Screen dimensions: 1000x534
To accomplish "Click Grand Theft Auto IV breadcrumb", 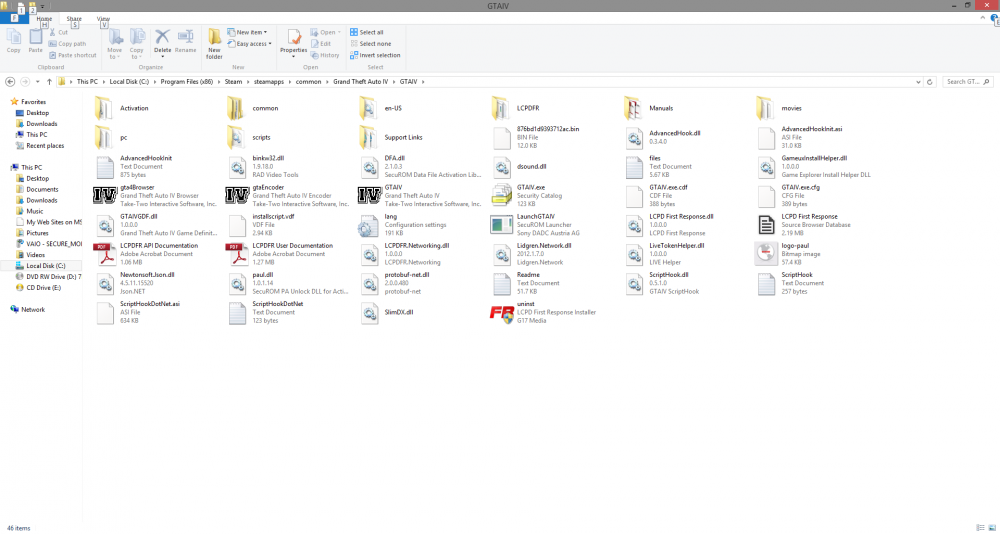I will point(360,82).
